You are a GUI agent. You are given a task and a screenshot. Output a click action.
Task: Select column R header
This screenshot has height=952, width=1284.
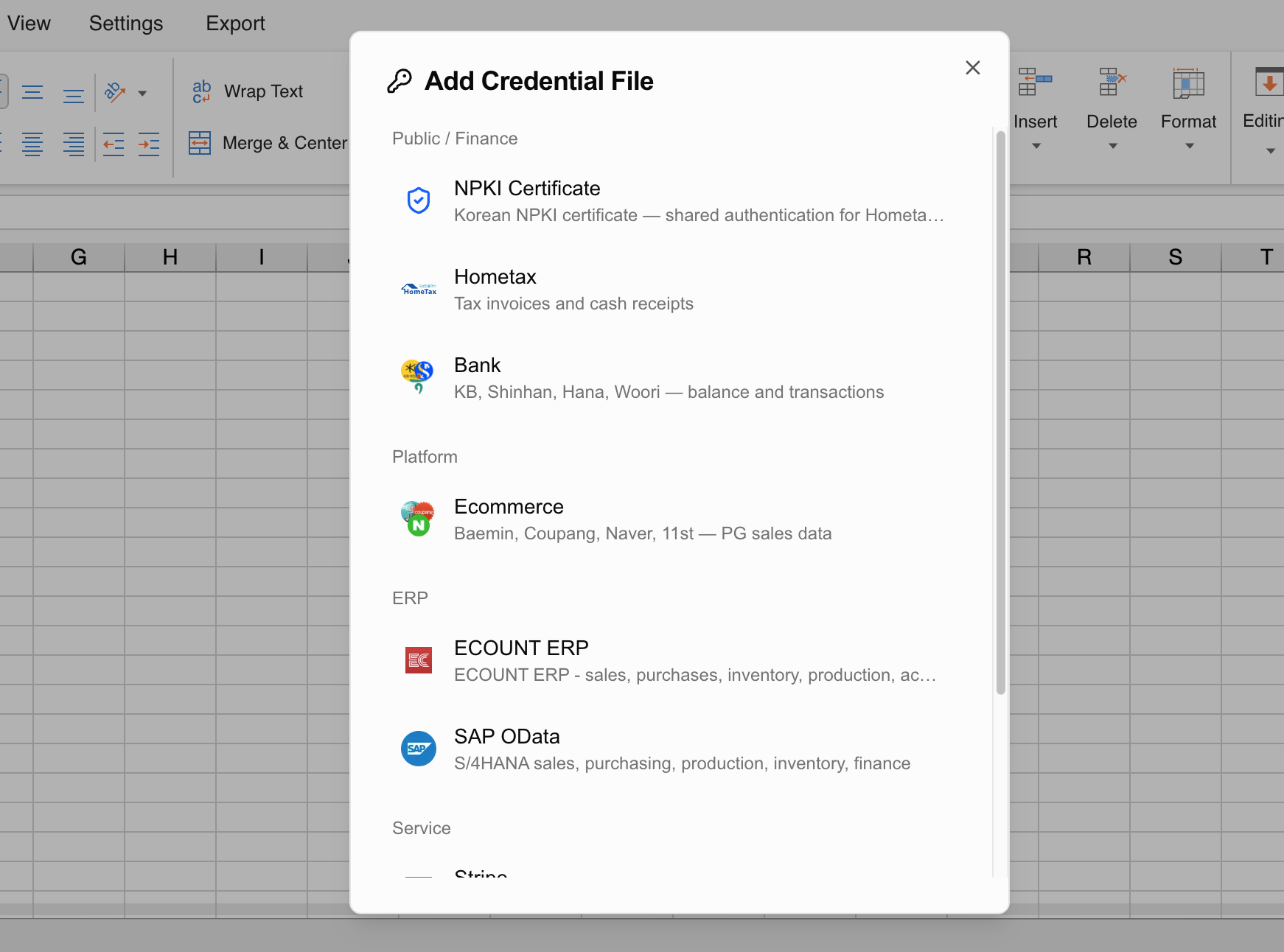click(x=1084, y=257)
